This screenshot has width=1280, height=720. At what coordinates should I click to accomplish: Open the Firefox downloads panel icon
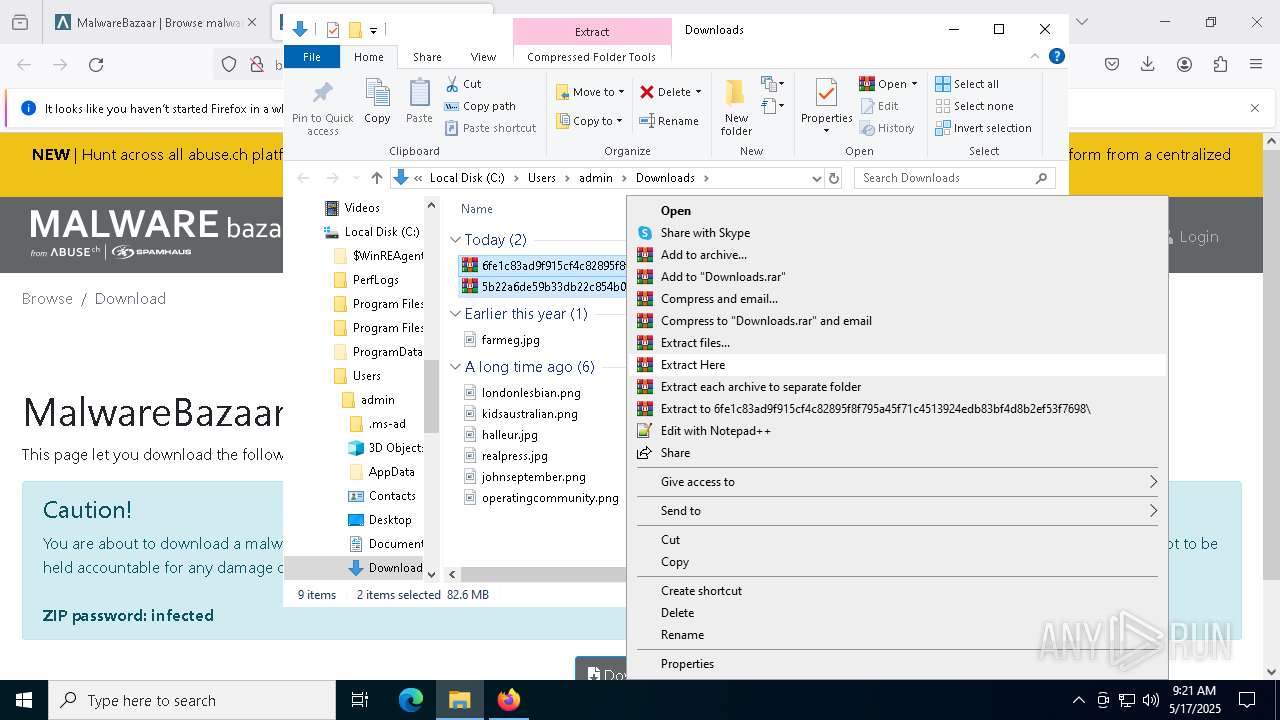(1148, 65)
